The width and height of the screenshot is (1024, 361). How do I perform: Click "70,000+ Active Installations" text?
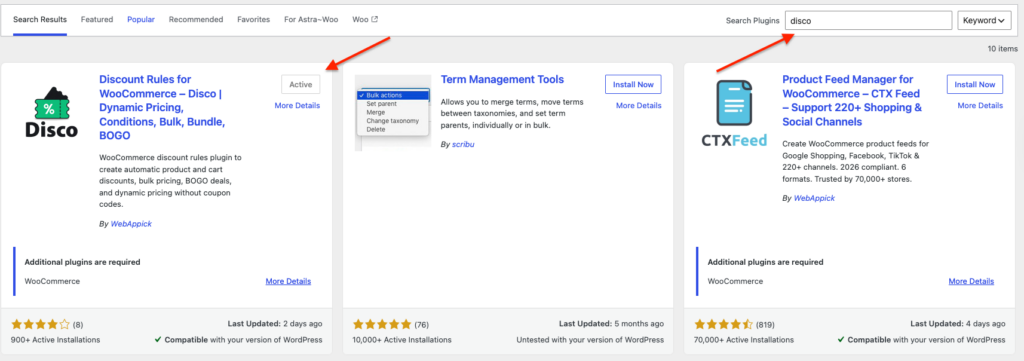[744, 339]
